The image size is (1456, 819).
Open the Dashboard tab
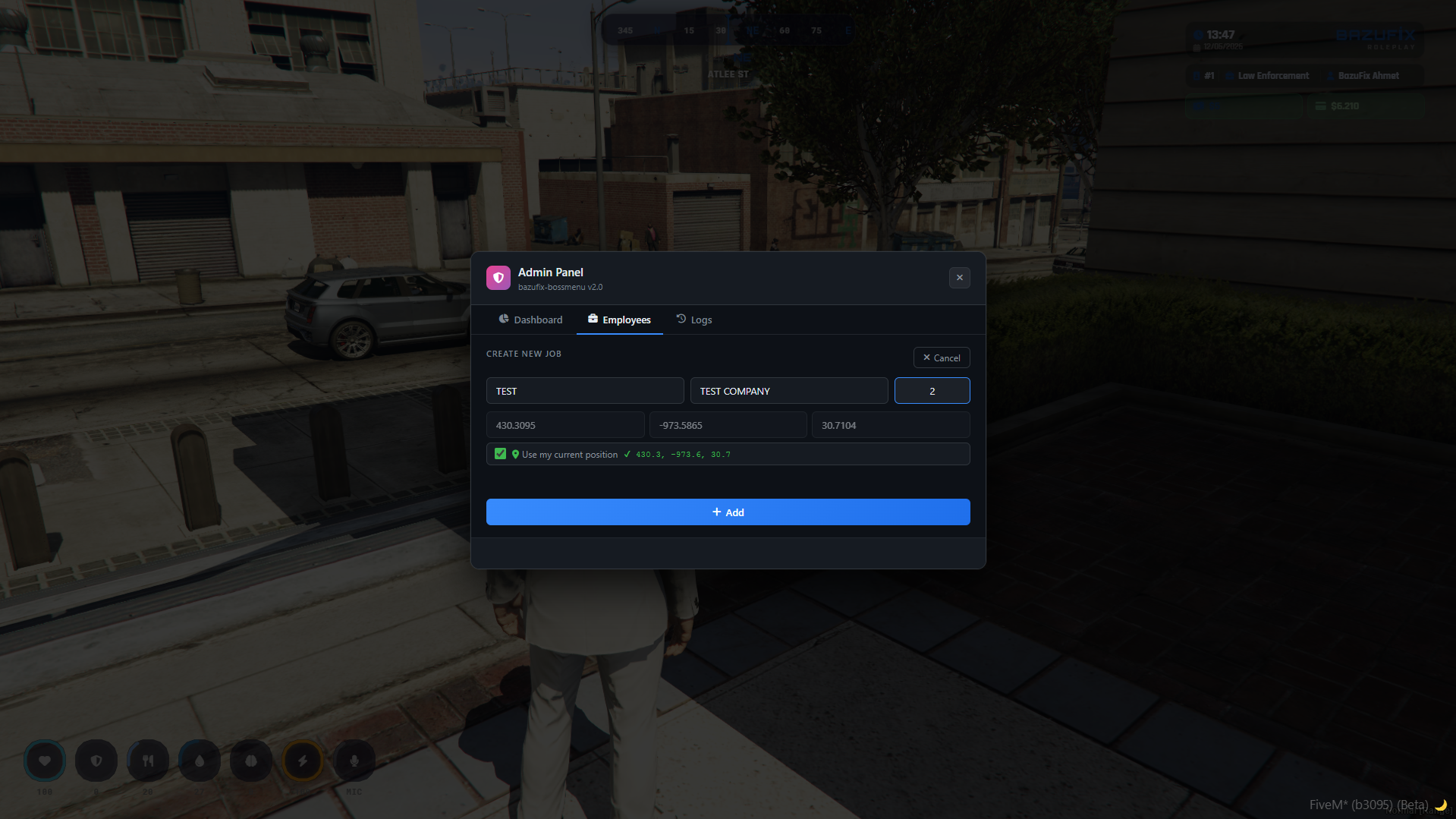tap(530, 320)
